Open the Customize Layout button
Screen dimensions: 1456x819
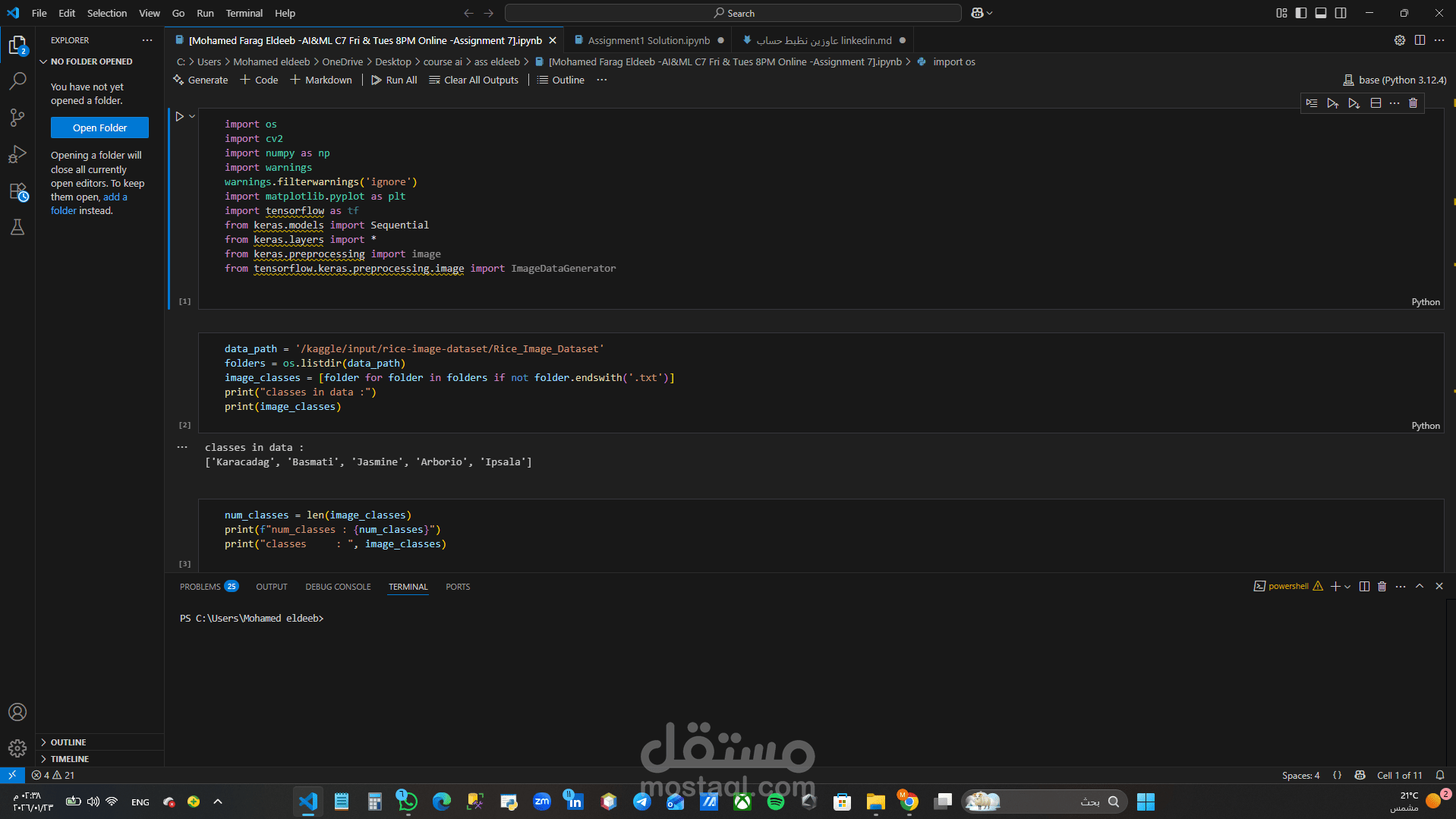coord(1281,13)
